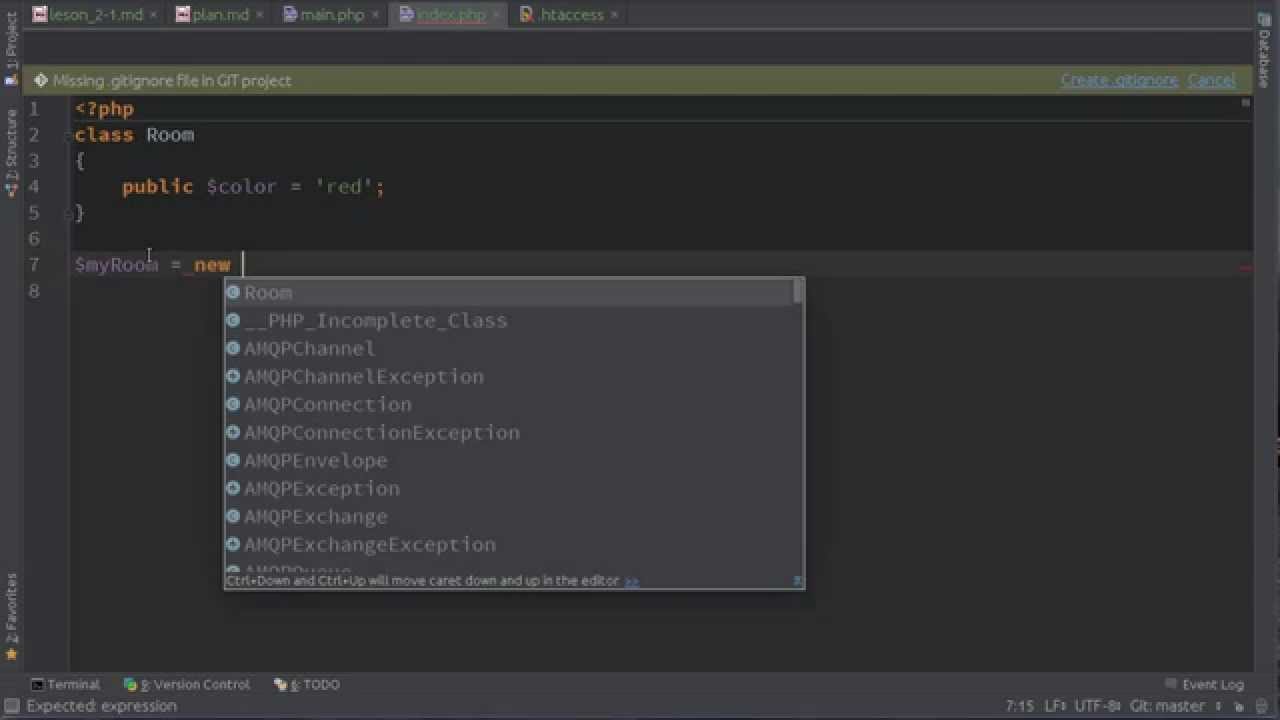Show the TODO tool window
Image resolution: width=1280 pixels, height=720 pixels.
point(307,684)
